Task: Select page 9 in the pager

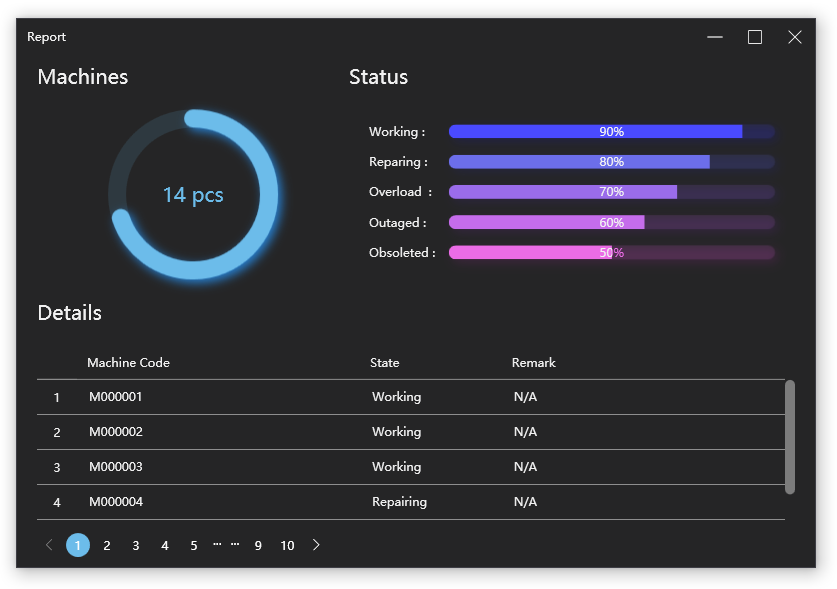Action: coord(258,545)
